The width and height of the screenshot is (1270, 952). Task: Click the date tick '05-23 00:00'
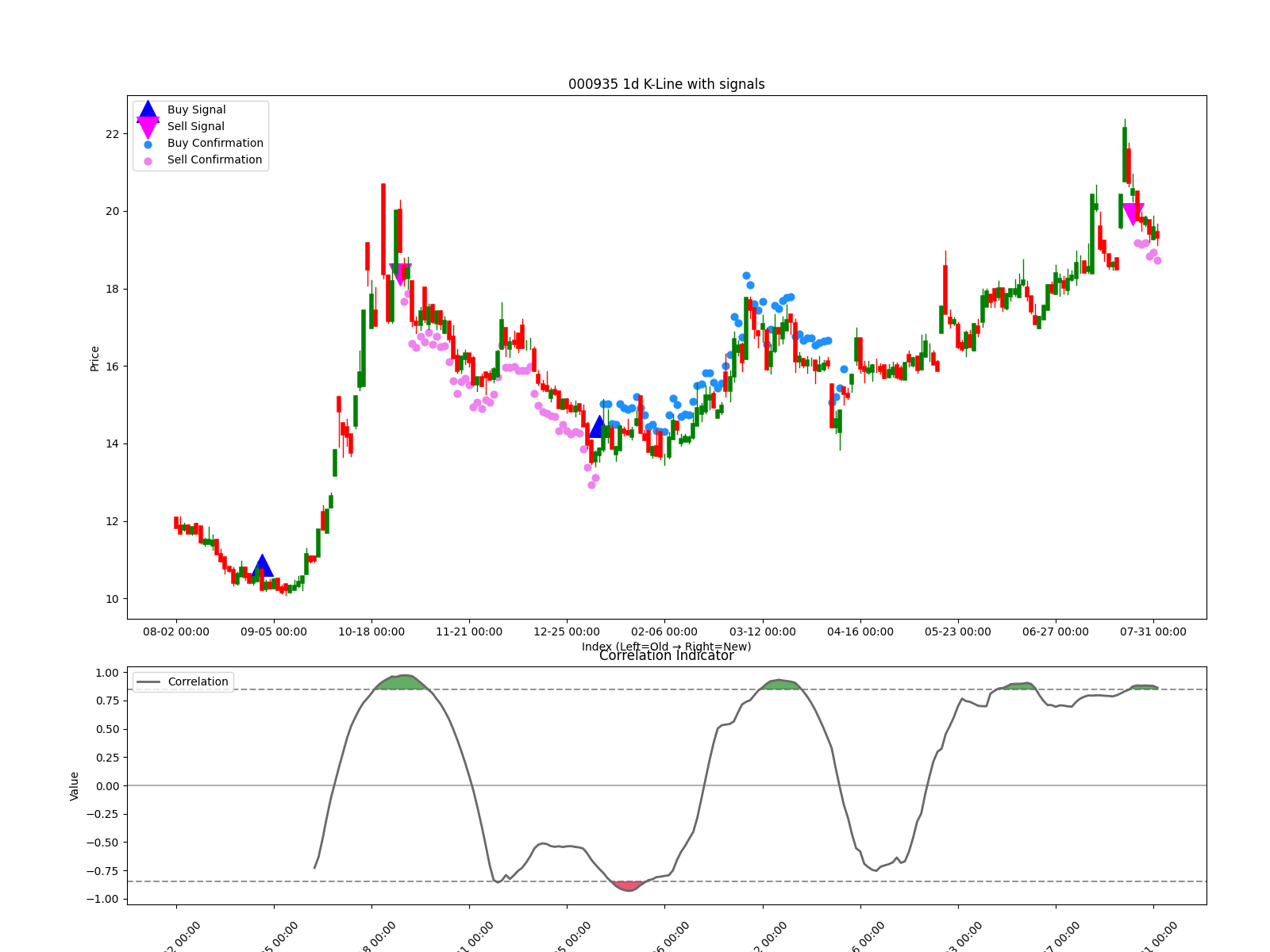point(958,632)
